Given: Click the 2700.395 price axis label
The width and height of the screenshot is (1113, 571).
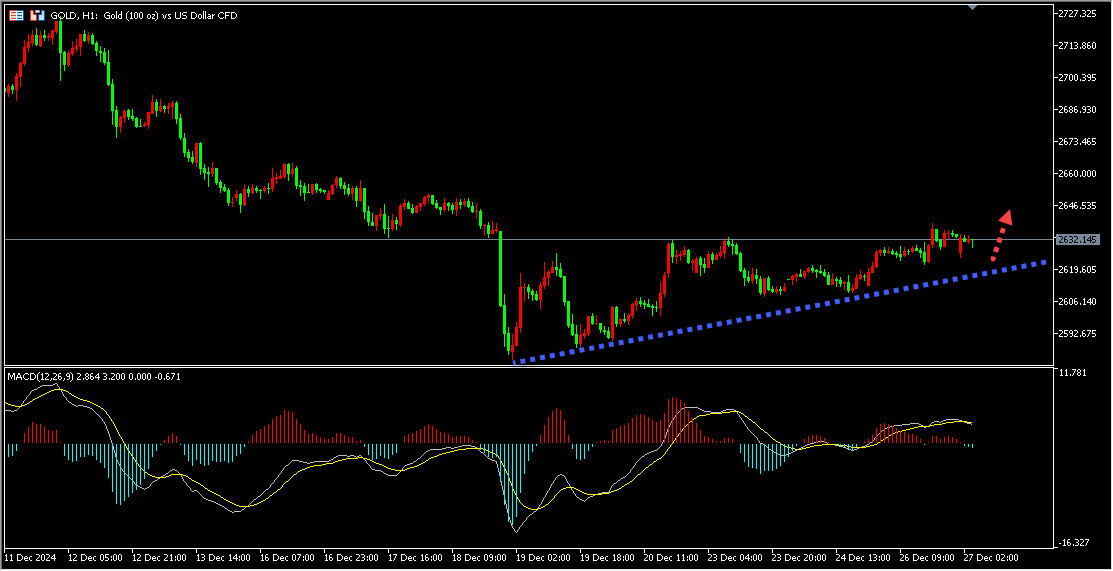Looking at the screenshot, I should pyautogui.click(x=1078, y=78).
